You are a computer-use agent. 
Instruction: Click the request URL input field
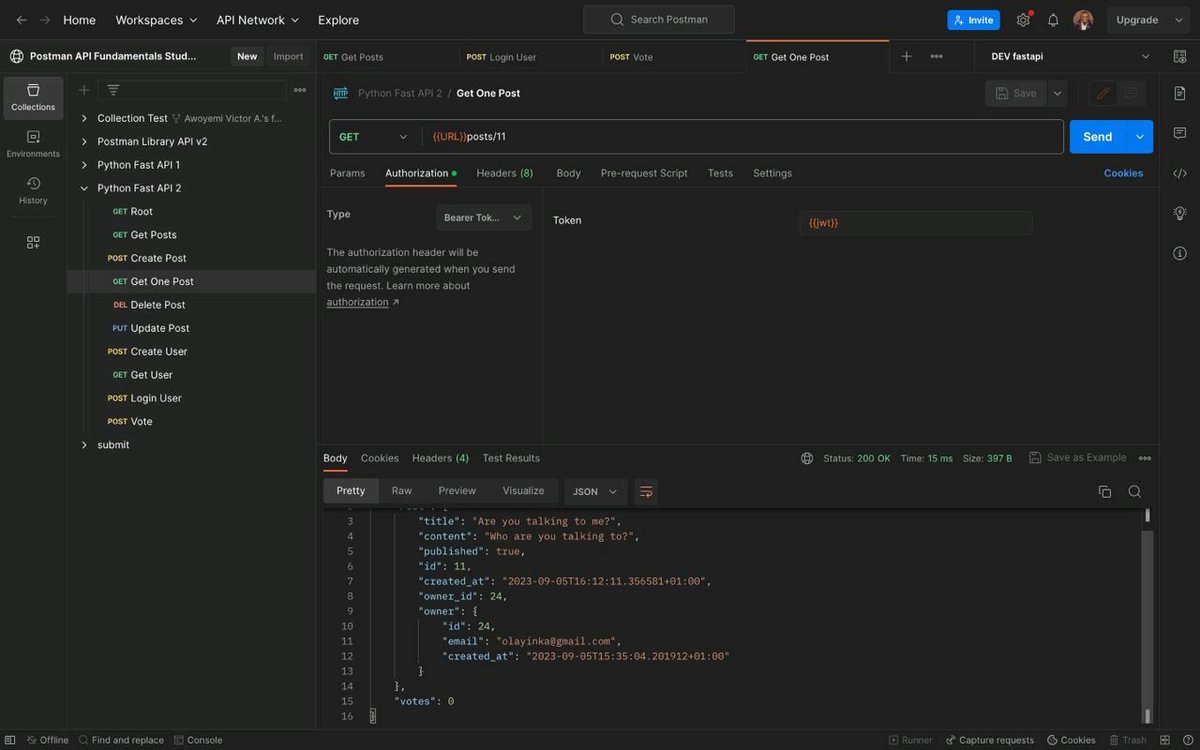coord(743,137)
